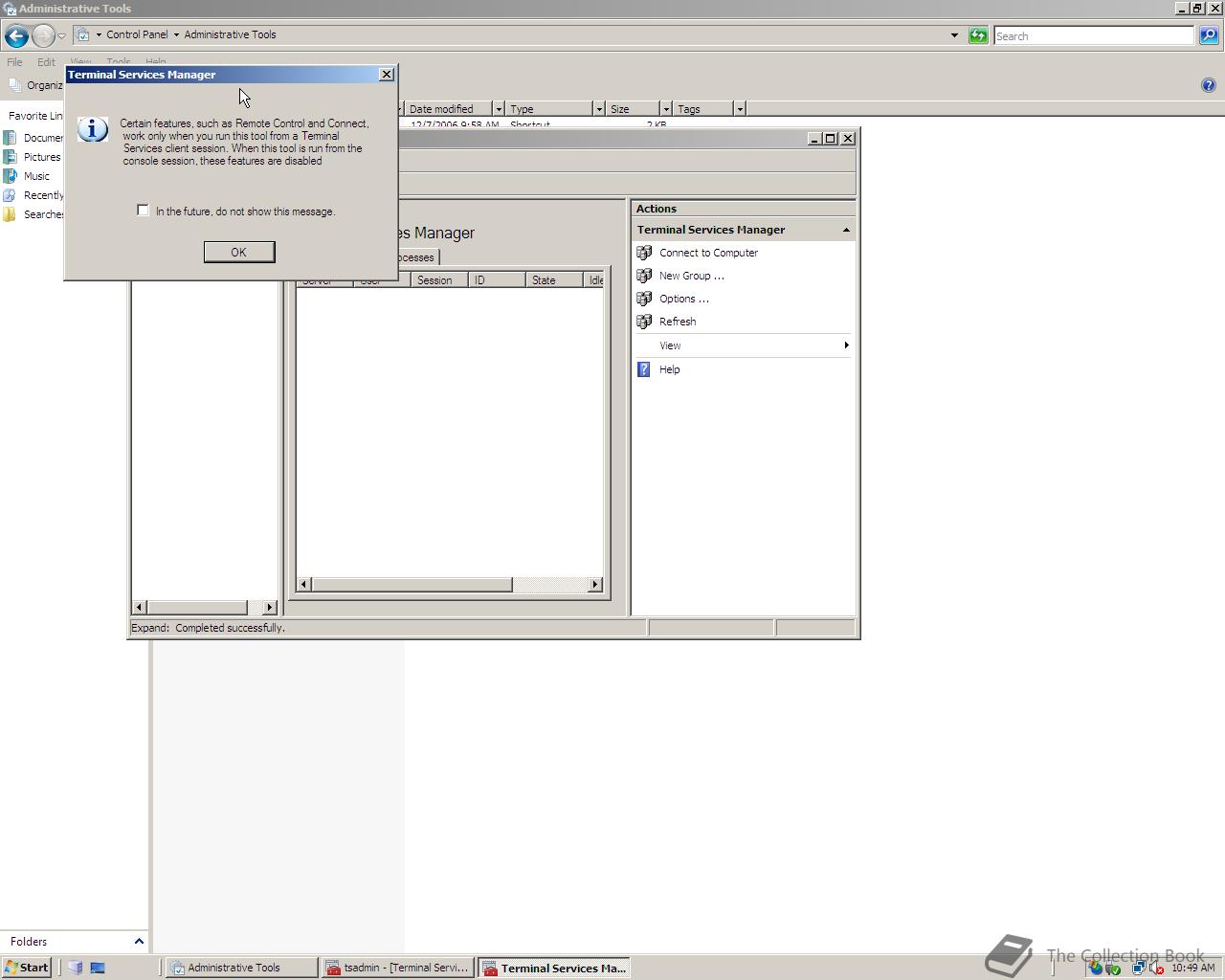The image size is (1225, 980).
Task: Switch to the tsadmin taskbar button
Action: (398, 968)
